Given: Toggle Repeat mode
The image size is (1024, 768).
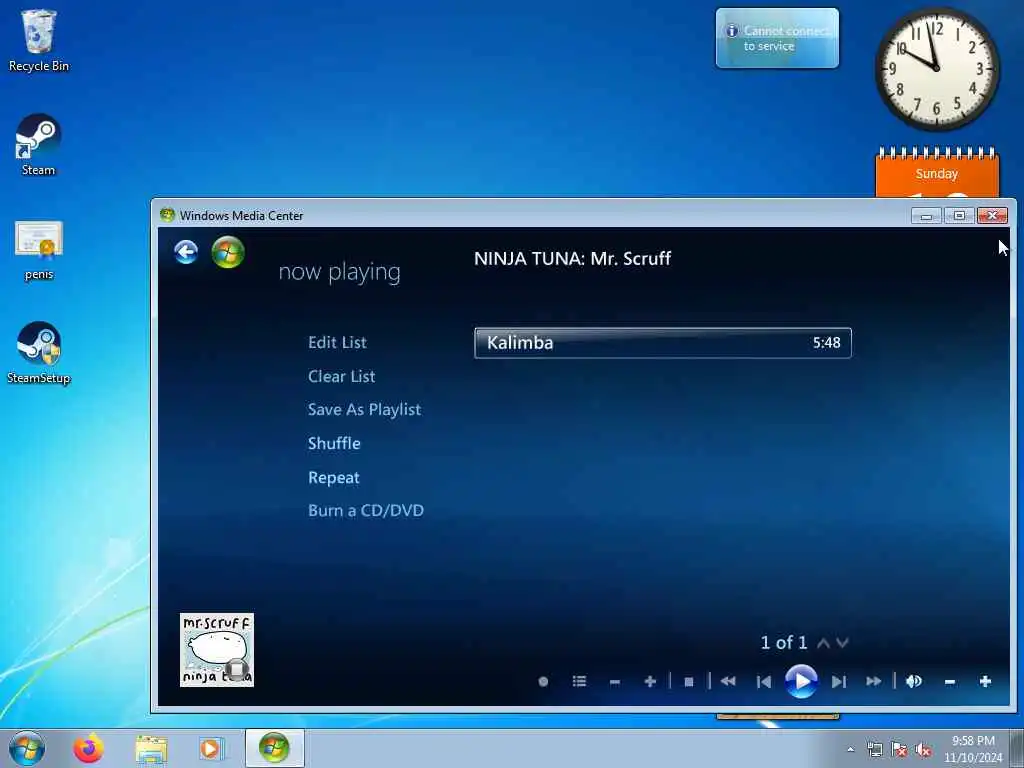Looking at the screenshot, I should click(334, 477).
